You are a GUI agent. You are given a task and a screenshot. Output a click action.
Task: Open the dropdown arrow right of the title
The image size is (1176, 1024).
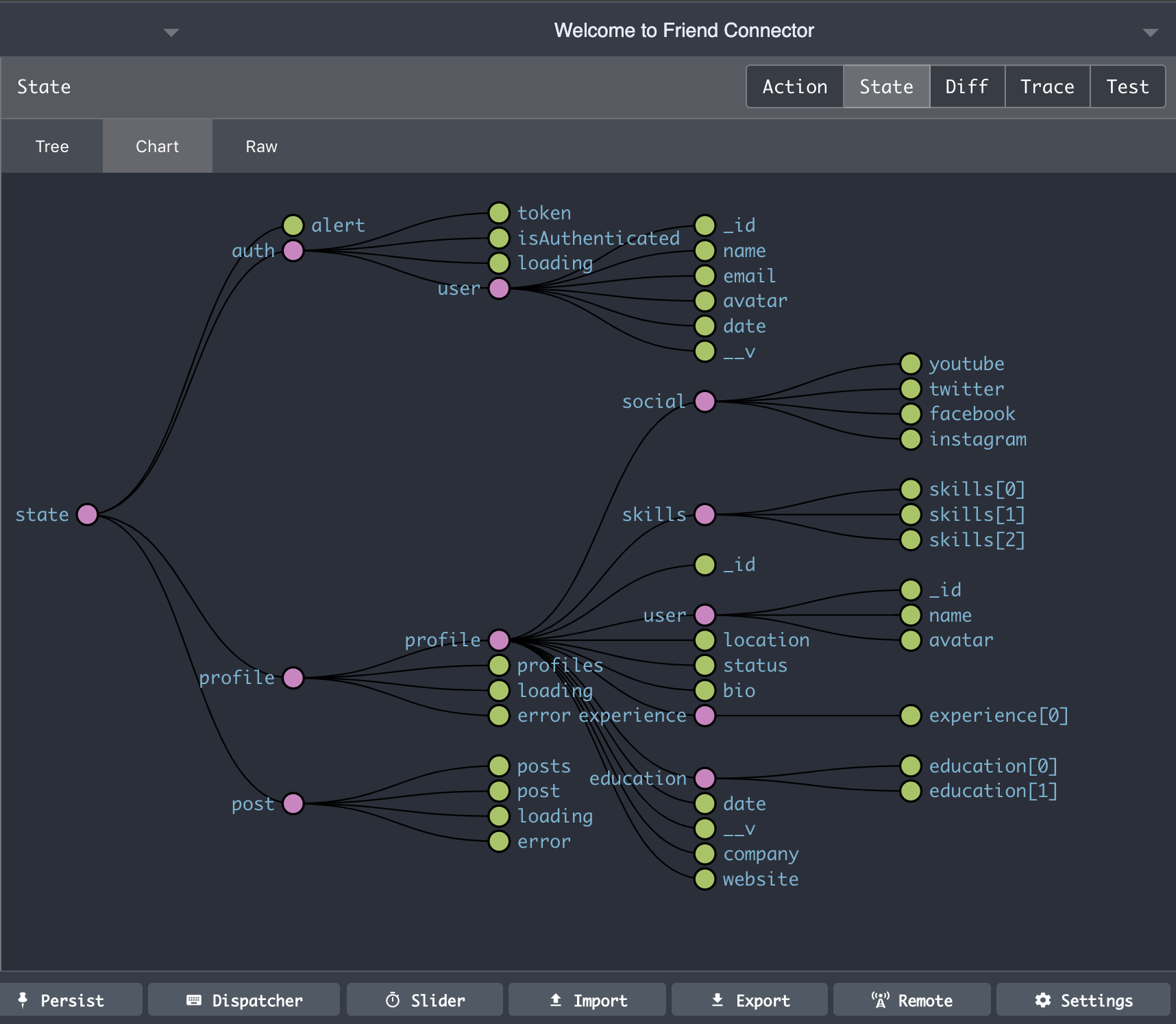pos(1151,32)
